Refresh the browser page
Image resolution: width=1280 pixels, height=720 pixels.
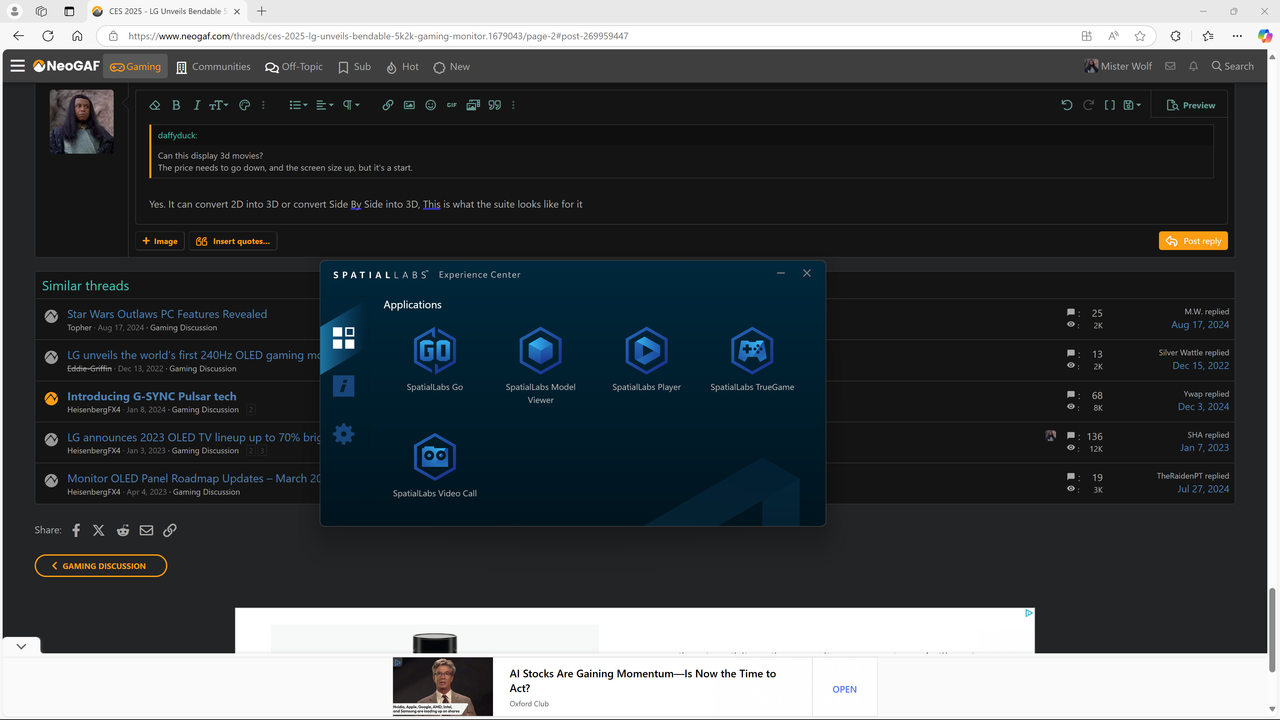(x=48, y=36)
